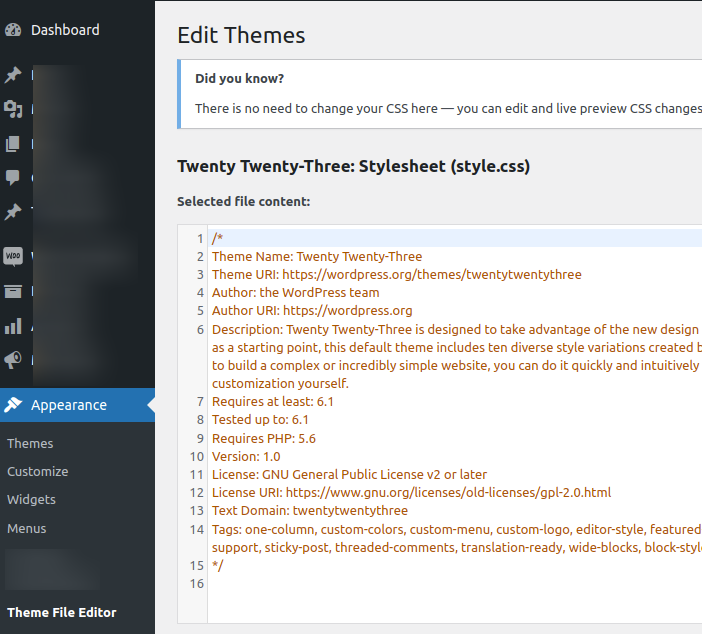The image size is (702, 634).
Task: Open the Themes submenu item
Action: [30, 443]
